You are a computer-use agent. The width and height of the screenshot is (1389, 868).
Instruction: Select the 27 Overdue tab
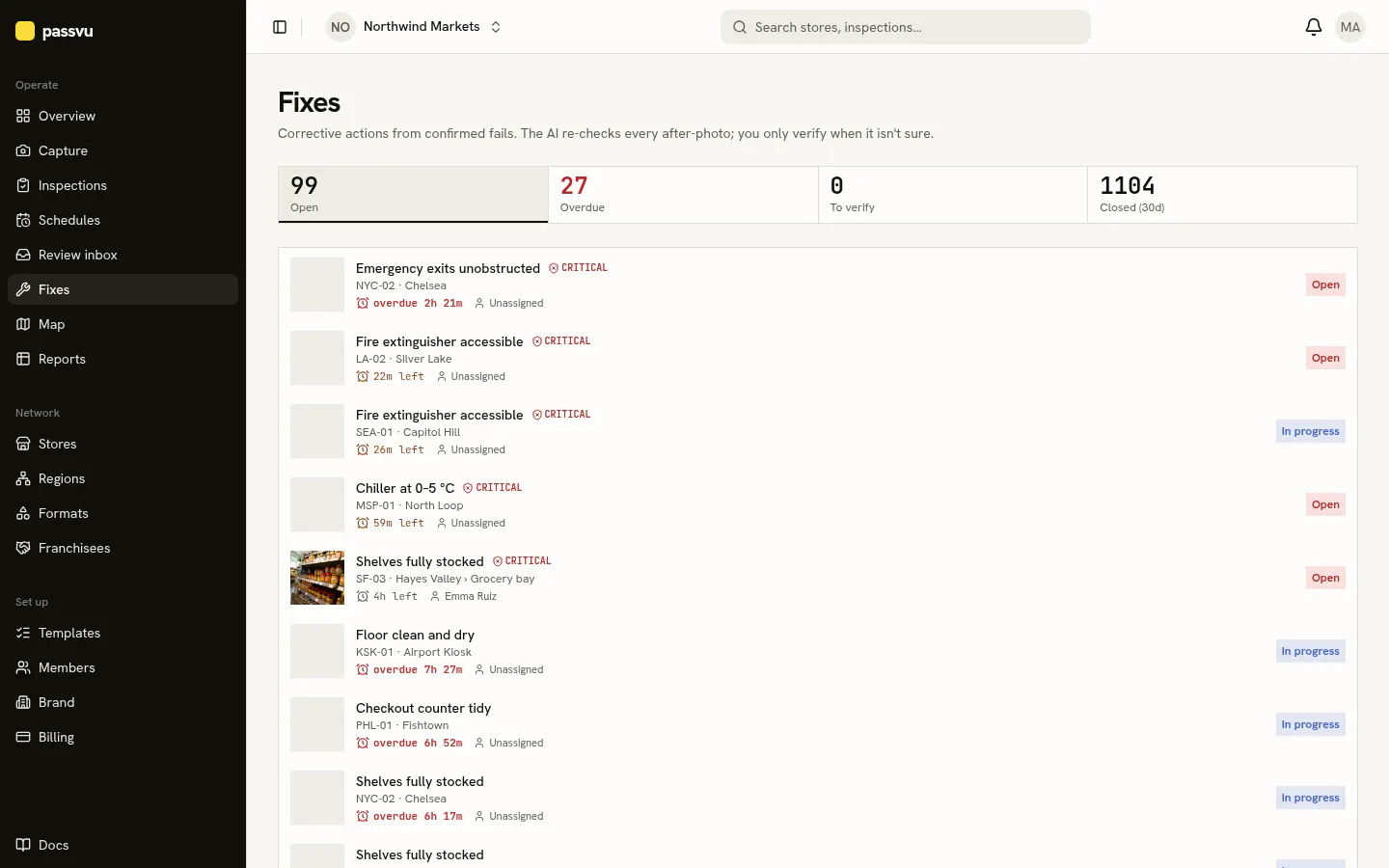coord(683,194)
